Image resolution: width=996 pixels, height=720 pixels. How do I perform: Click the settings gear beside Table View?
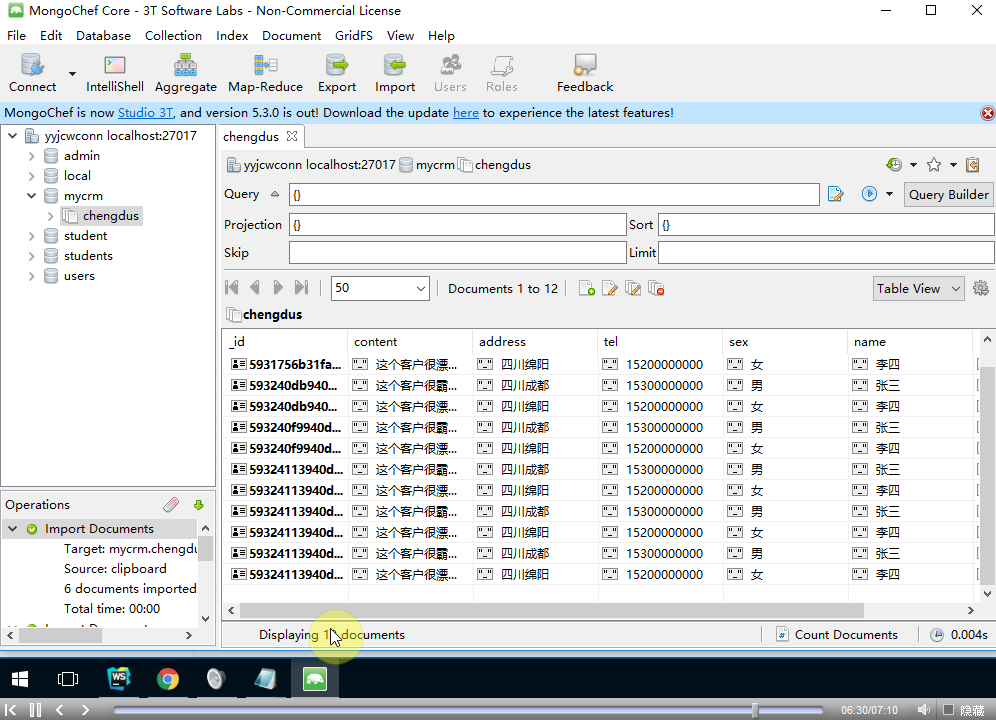[980, 288]
